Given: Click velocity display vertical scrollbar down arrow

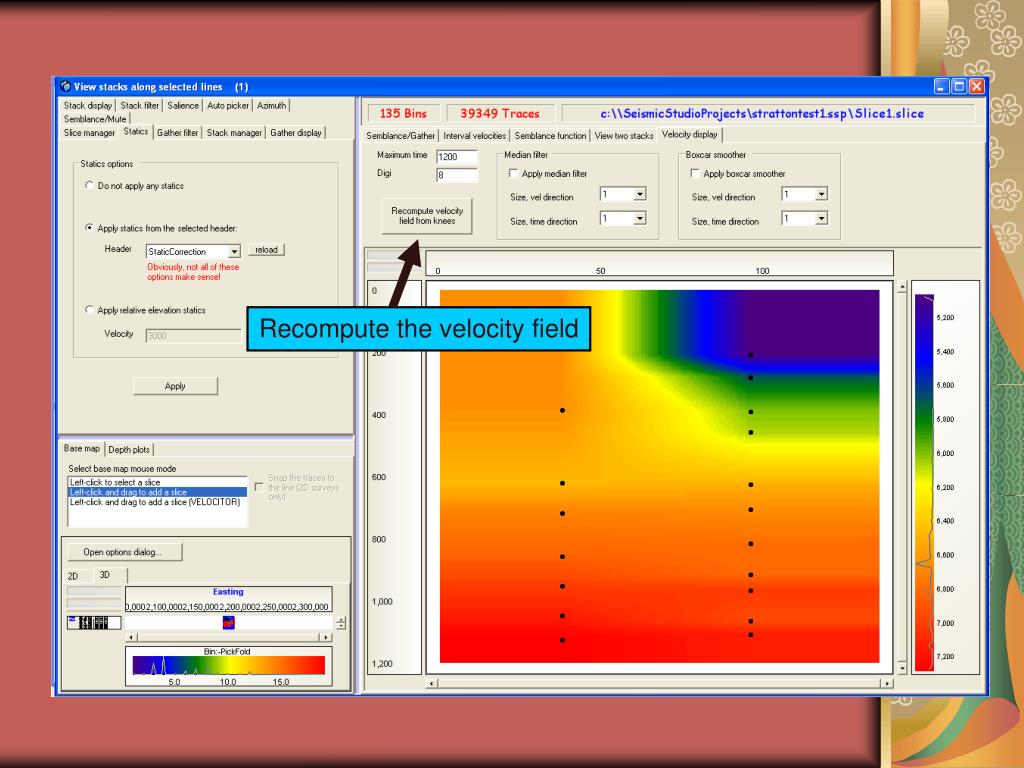Looking at the screenshot, I should coord(902,668).
